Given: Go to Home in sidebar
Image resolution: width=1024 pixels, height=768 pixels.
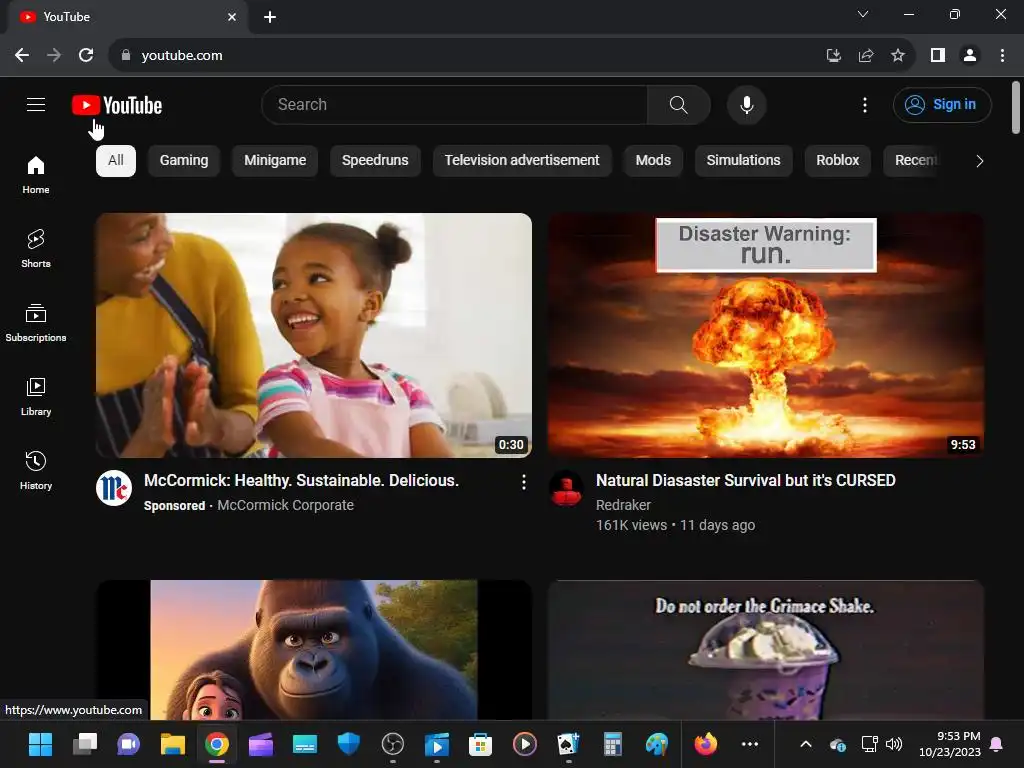Looking at the screenshot, I should pos(36,174).
